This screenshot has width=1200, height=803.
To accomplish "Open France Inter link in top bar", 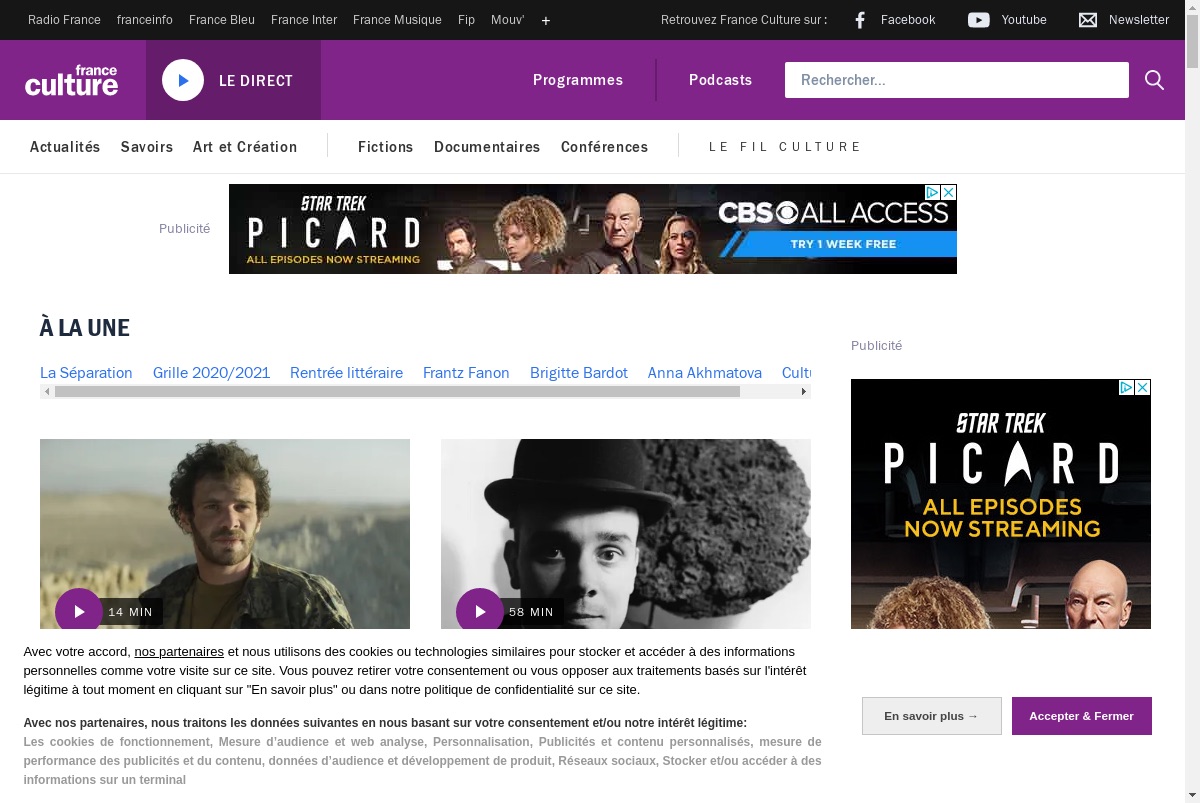I will tap(304, 20).
